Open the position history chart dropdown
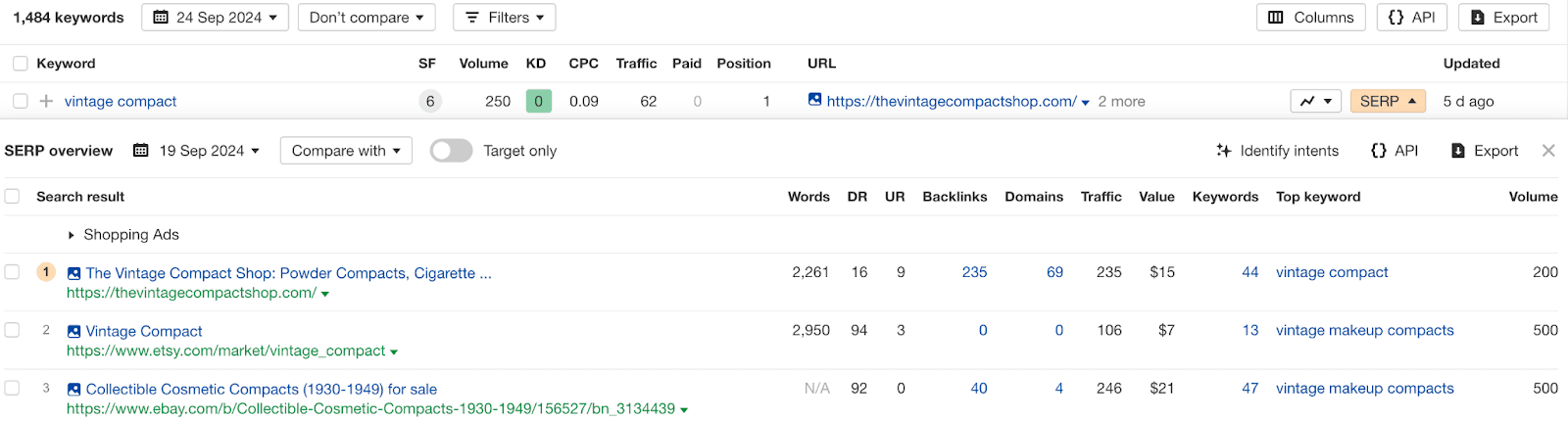The image size is (1568, 421). [x=1315, y=101]
